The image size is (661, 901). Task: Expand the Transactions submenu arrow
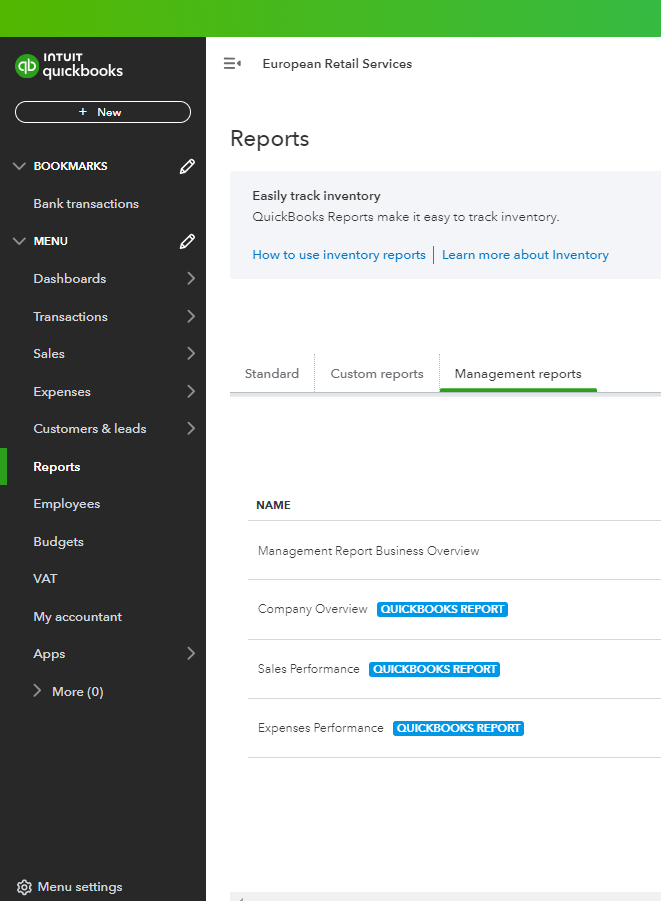click(190, 317)
